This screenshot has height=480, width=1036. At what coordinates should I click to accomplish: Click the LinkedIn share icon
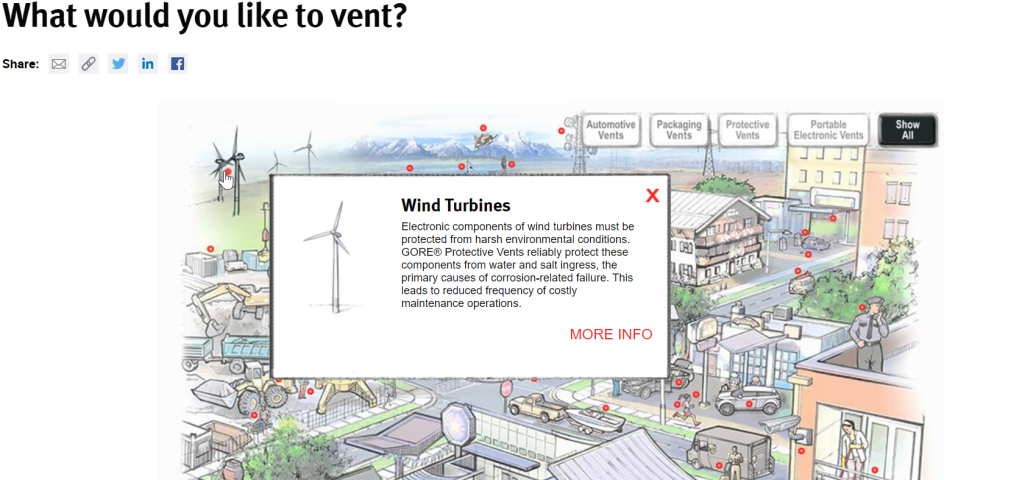pyautogui.click(x=148, y=64)
